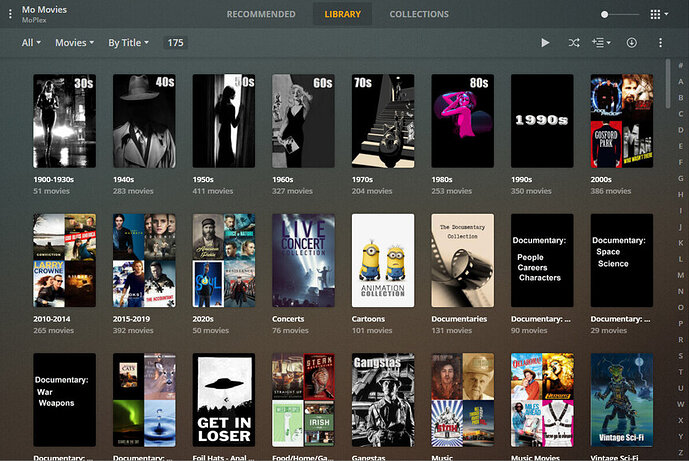Click the Documentaries title link

tap(459, 319)
